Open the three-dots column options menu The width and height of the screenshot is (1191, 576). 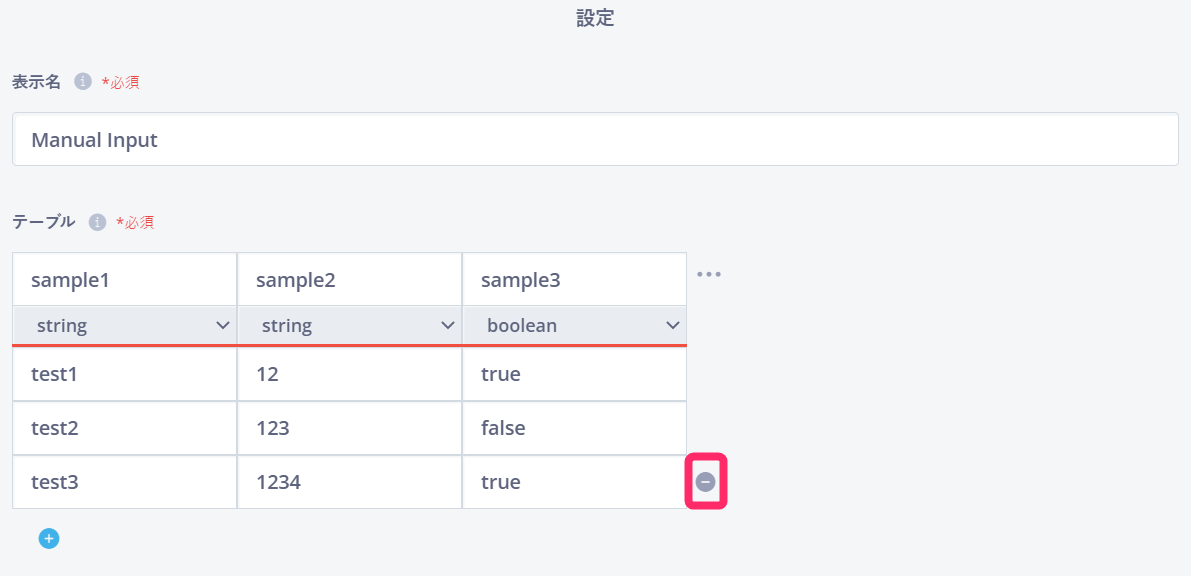click(709, 274)
